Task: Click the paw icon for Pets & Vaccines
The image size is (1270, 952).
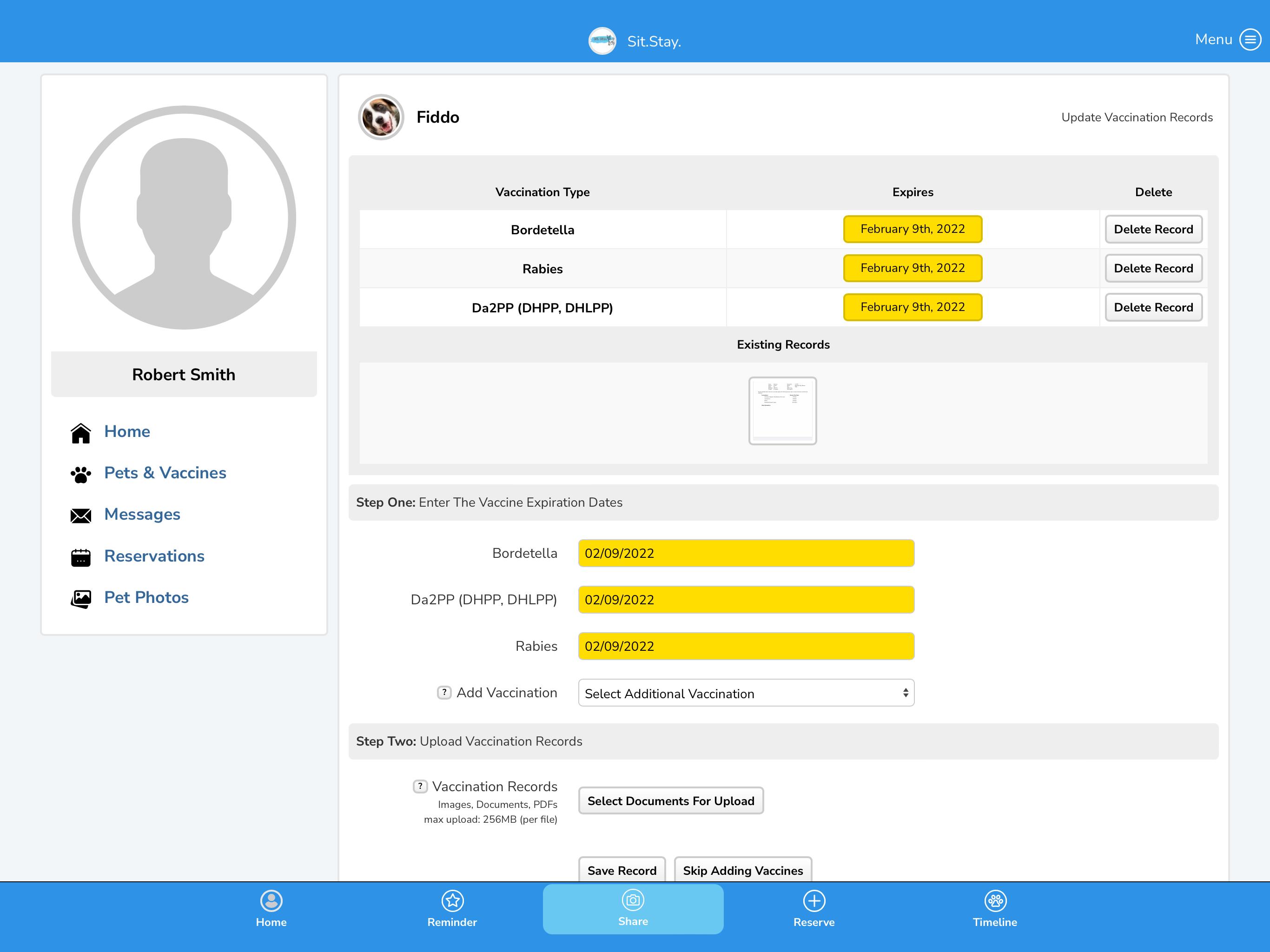Action: pyautogui.click(x=81, y=474)
